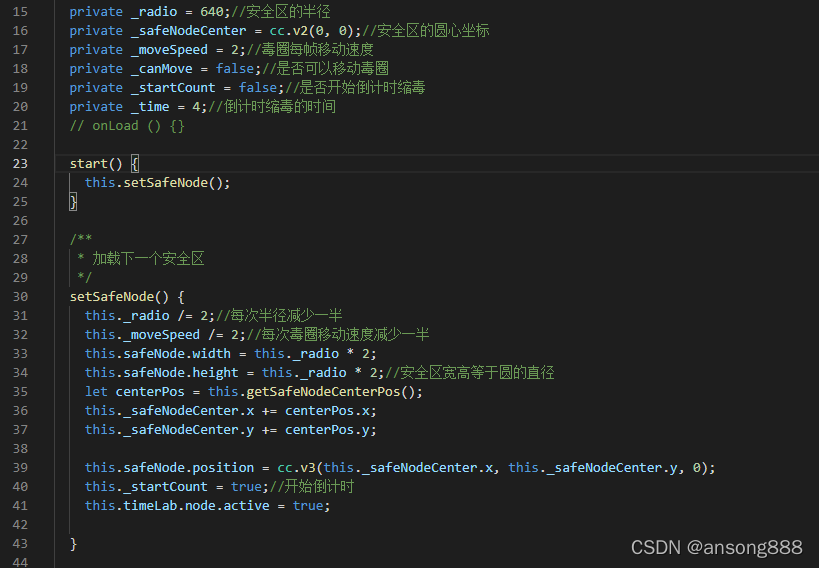
Task: Click the comment '安全区的半径'
Action: [x=288, y=11]
